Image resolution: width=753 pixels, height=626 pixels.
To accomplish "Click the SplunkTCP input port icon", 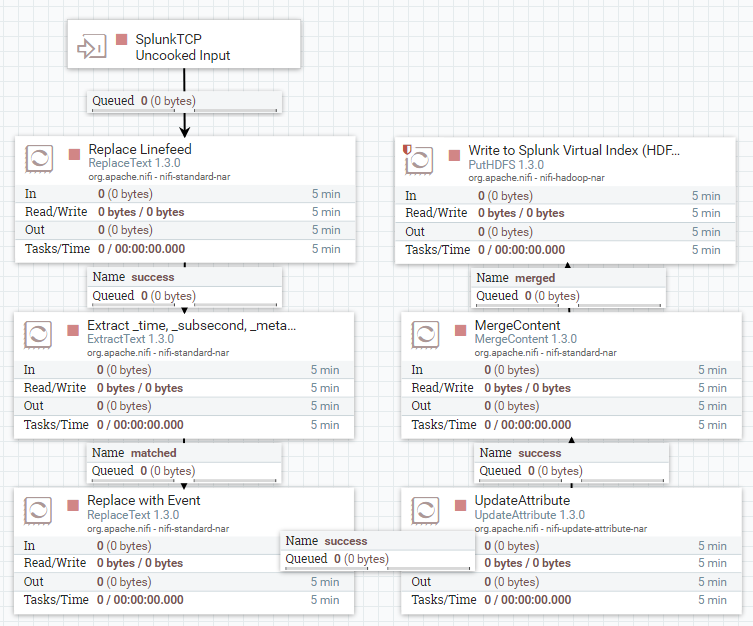I will click(91, 47).
